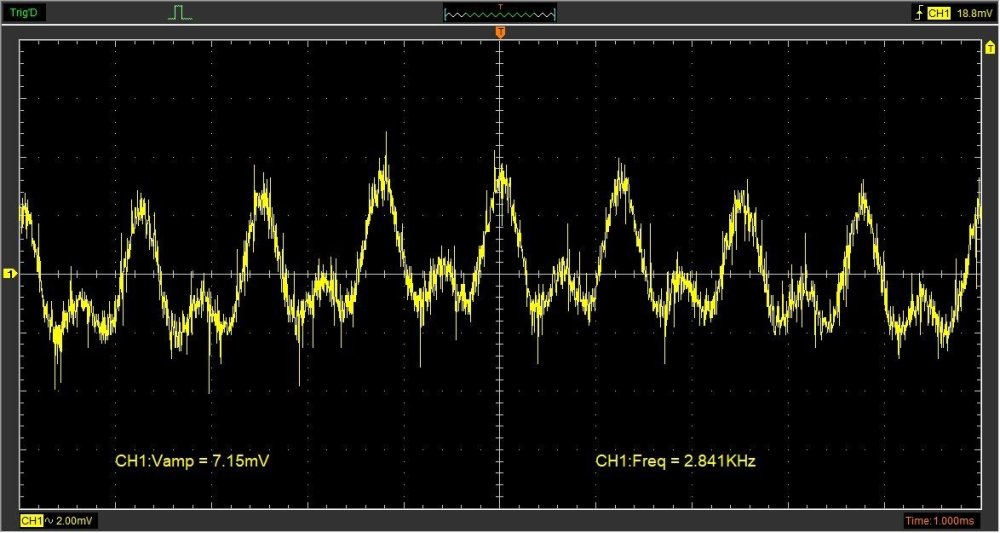Image resolution: width=1000 pixels, height=533 pixels.
Task: Click the deepest negative noise spike on the waveform
Action: 209,390
